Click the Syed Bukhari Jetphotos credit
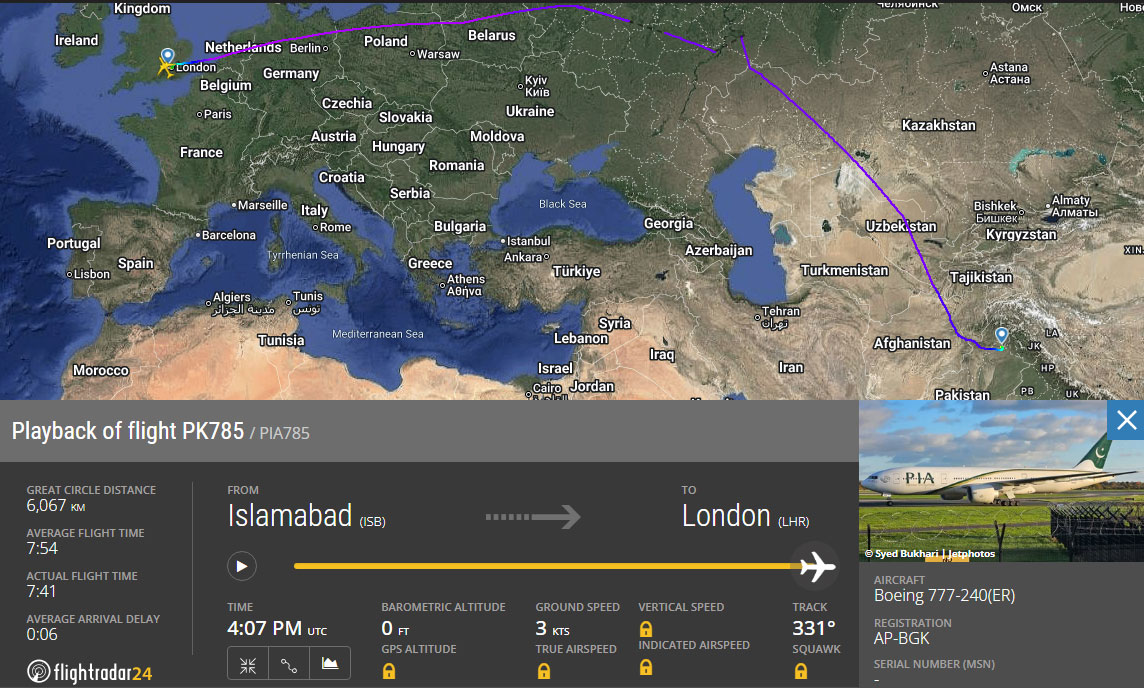Screen dimensions: 1144x688 coord(930,554)
